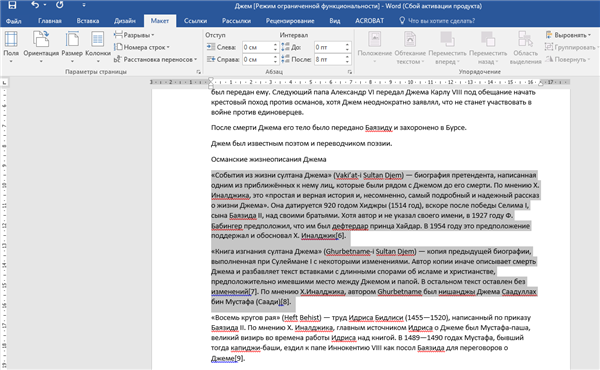
Task: Click the Save icon in title bar
Action: click(12, 5)
